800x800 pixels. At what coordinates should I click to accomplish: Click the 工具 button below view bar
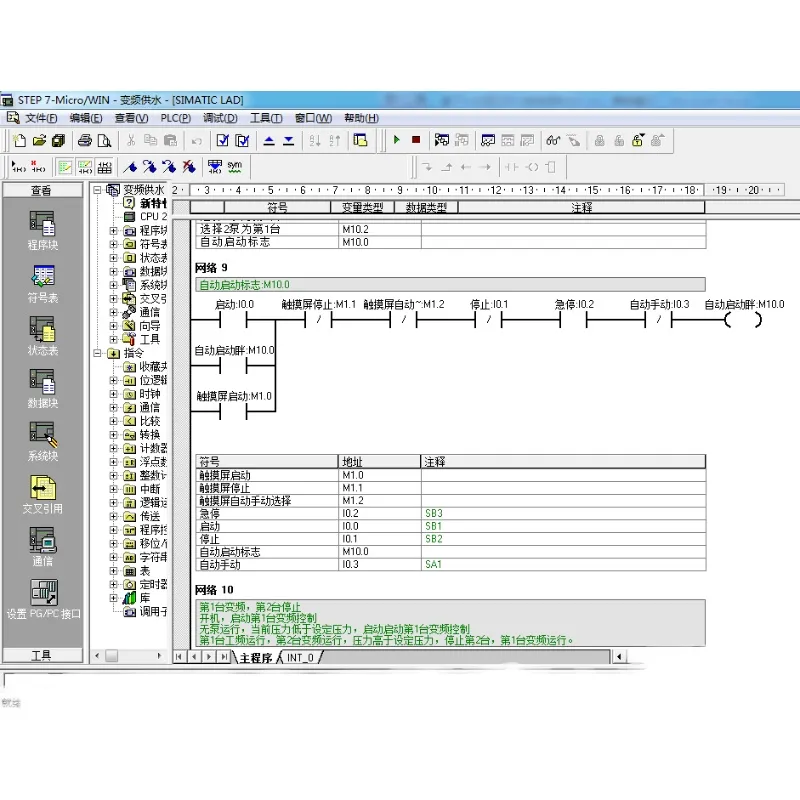[x=42, y=655]
